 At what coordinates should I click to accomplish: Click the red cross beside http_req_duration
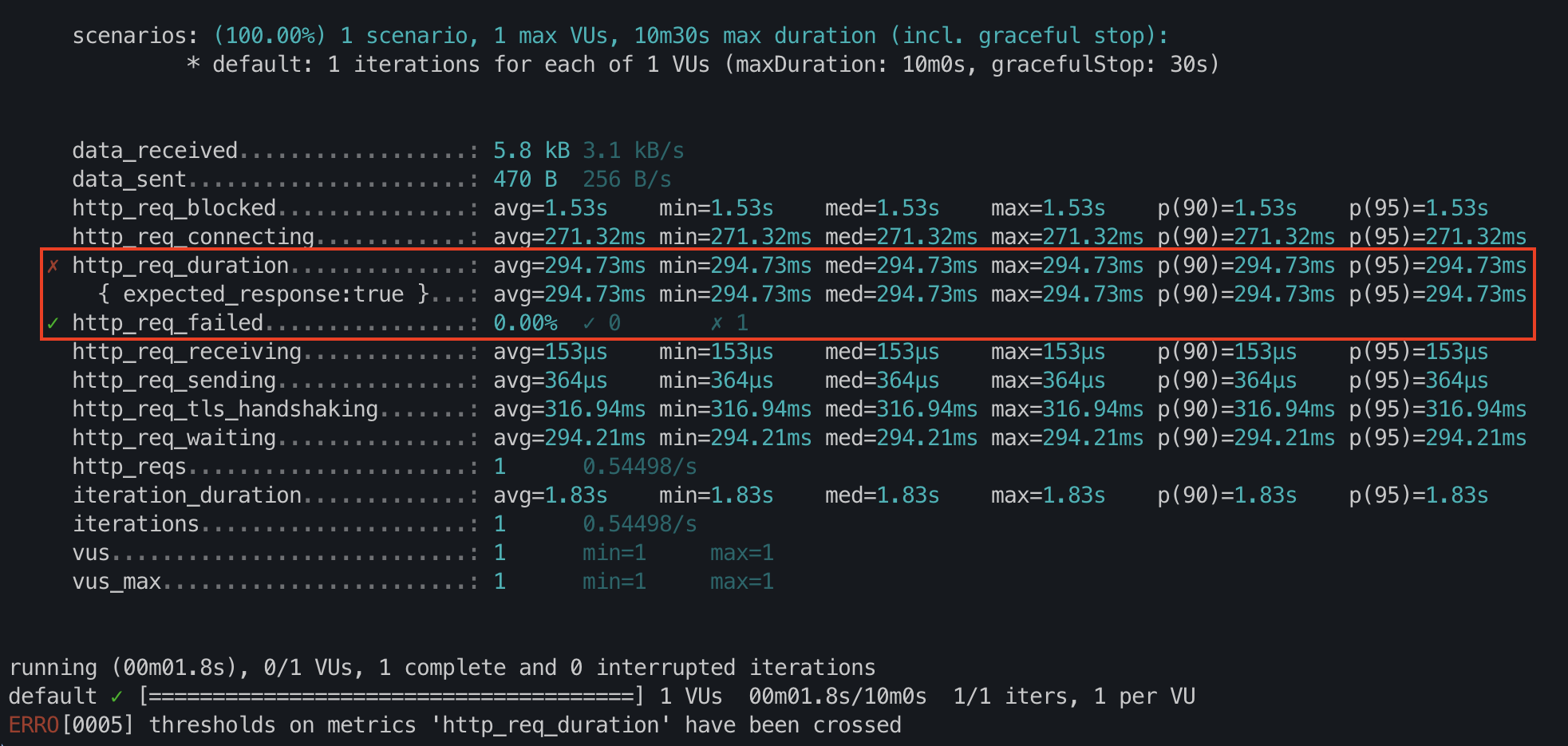53,266
